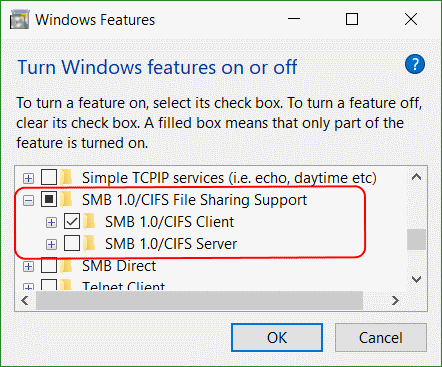Image resolution: width=442 pixels, height=367 pixels.
Task: Select the 'Simple TCPIP services' row text
Action: coord(229,178)
